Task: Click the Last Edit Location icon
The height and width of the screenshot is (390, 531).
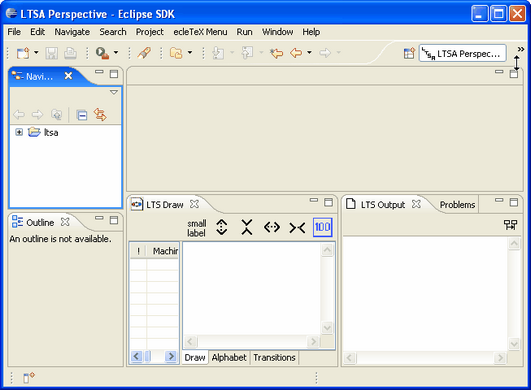Action: tap(276, 53)
